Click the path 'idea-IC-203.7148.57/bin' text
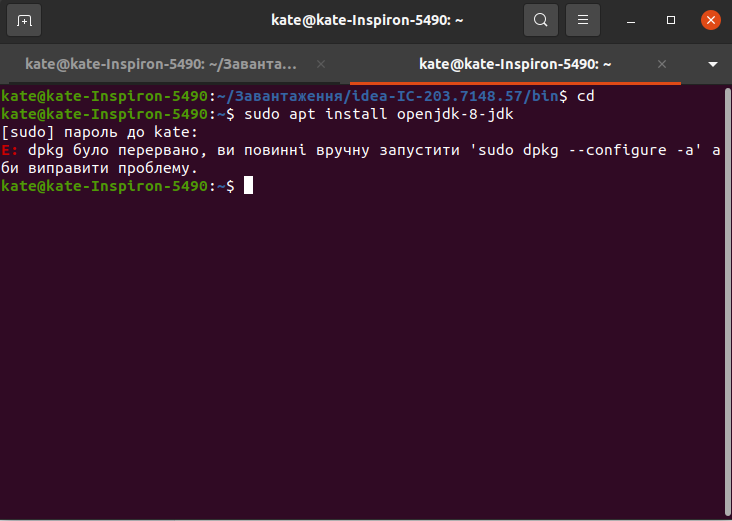The width and height of the screenshot is (732, 521). pyautogui.click(x=456, y=96)
